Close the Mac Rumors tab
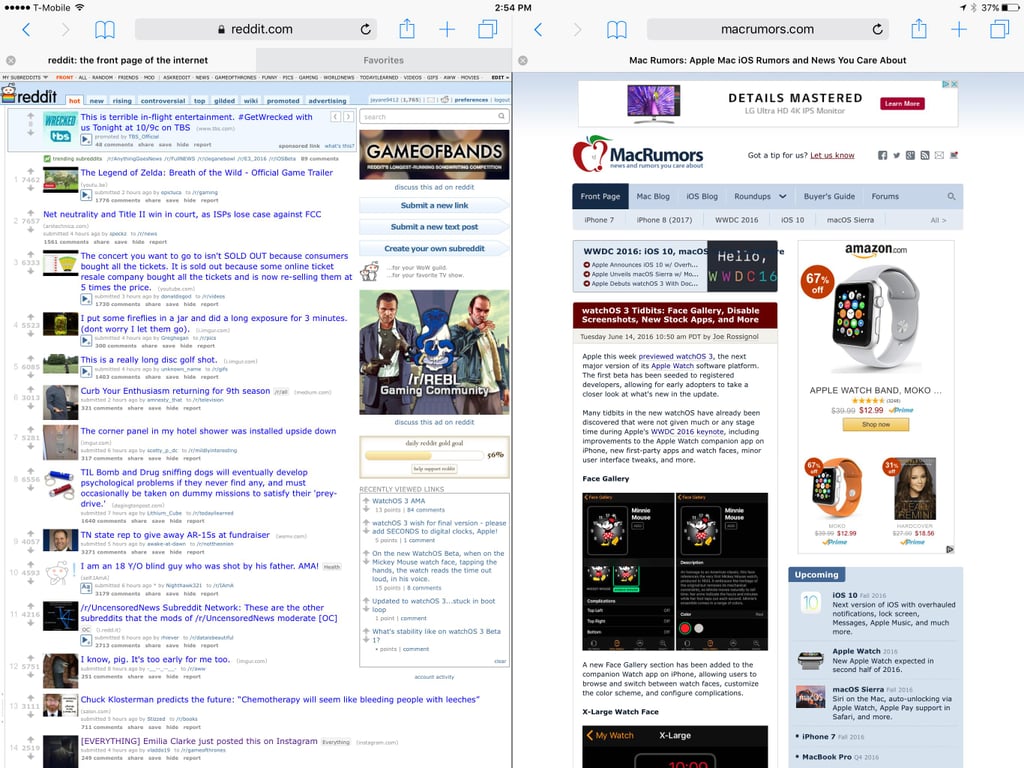The width and height of the screenshot is (1024, 768). click(x=523, y=60)
